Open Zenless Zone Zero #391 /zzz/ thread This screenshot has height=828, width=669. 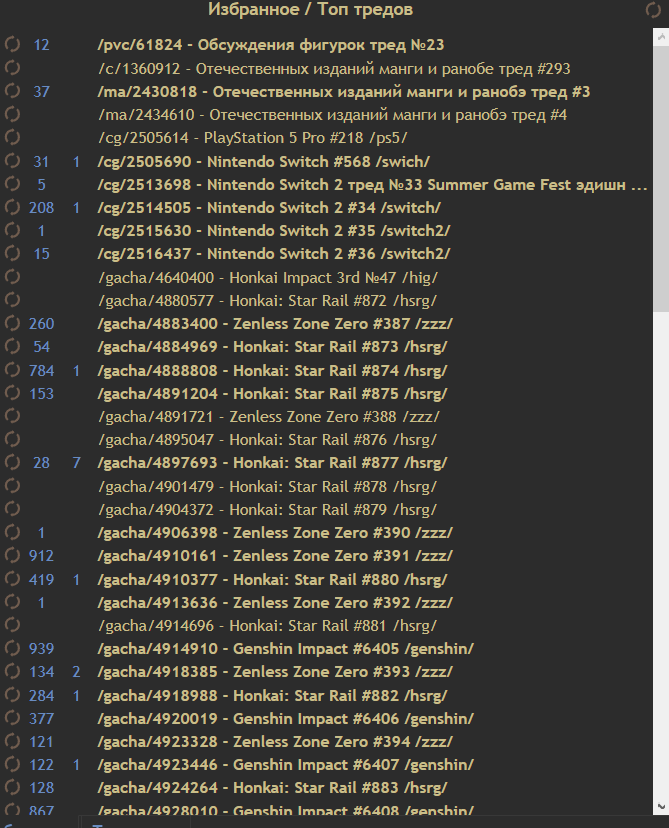click(x=275, y=556)
